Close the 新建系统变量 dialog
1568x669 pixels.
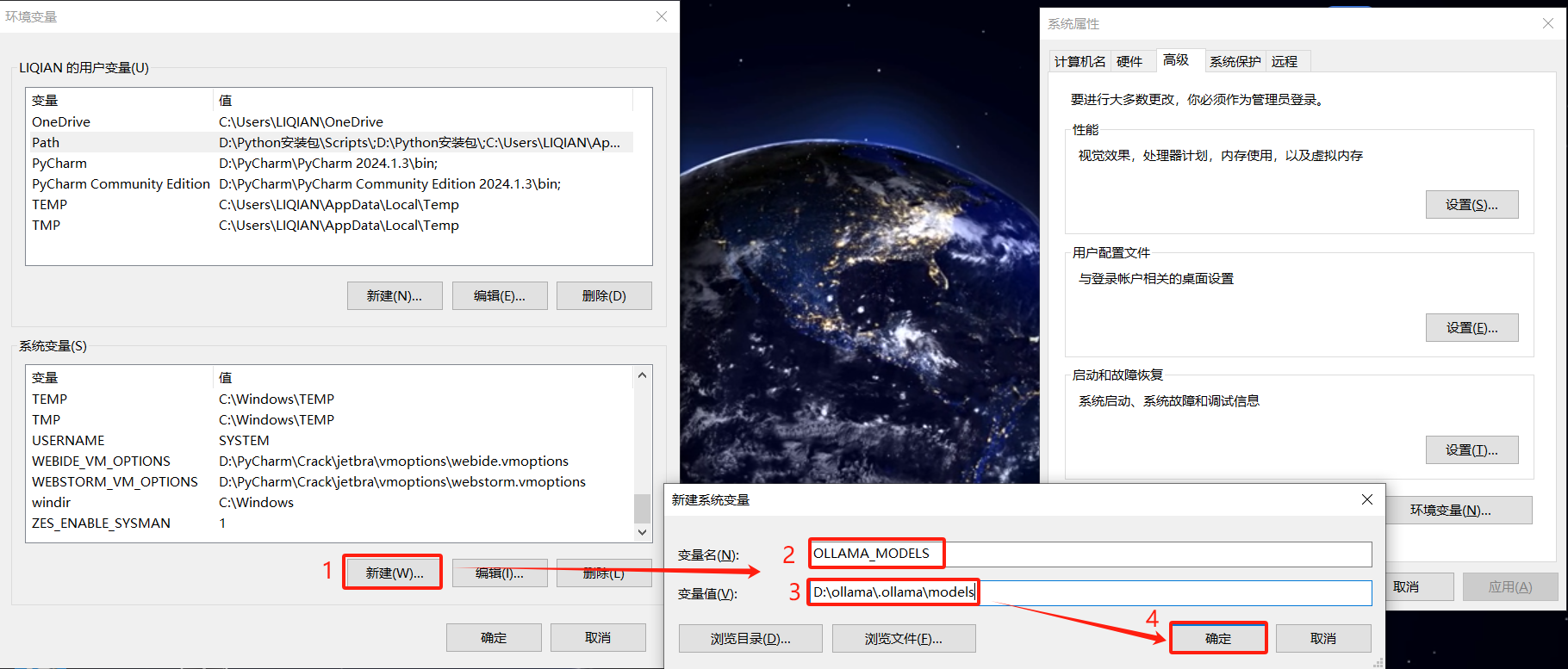tap(1367, 499)
